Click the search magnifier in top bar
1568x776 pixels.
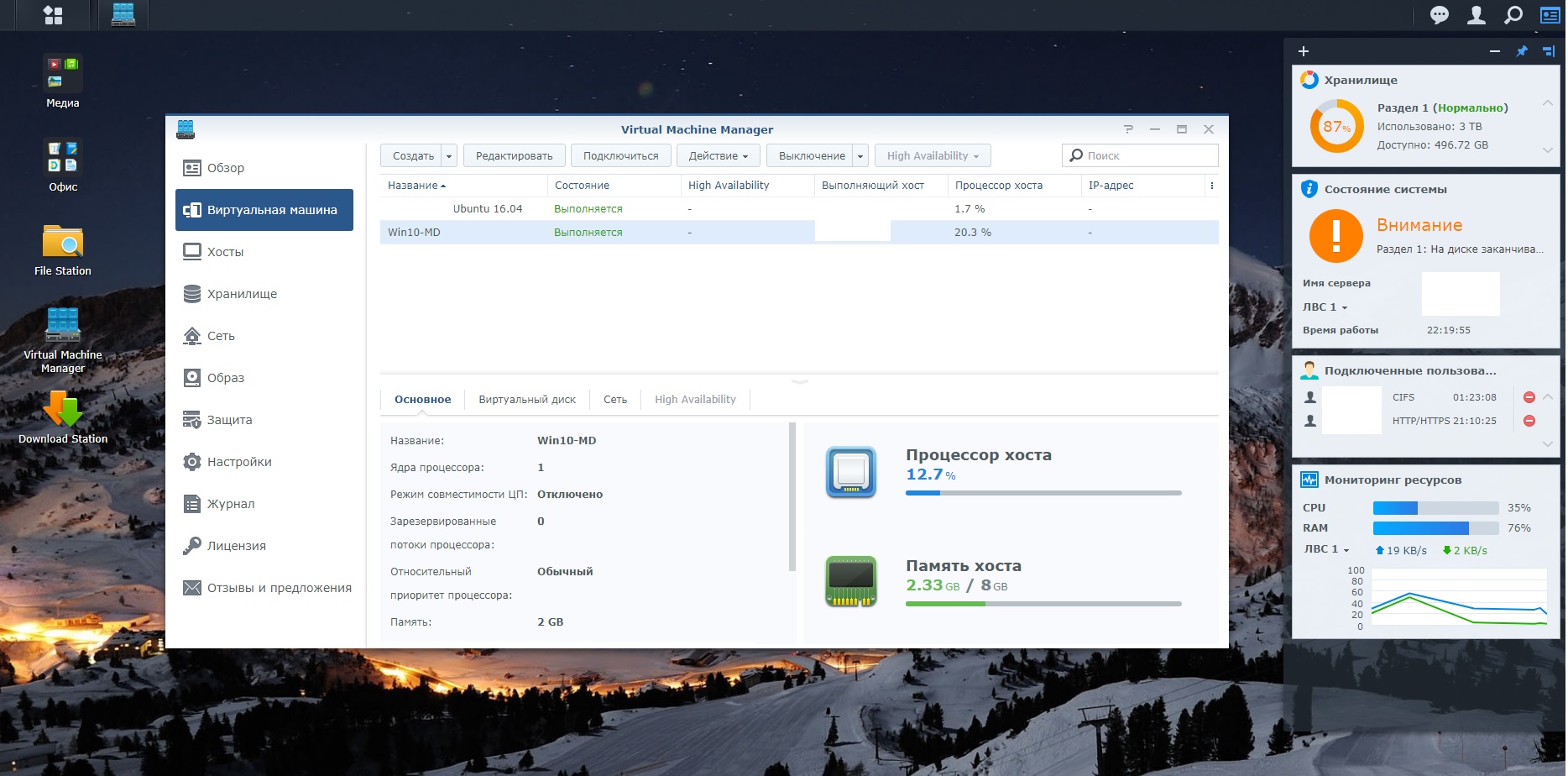point(1513,15)
